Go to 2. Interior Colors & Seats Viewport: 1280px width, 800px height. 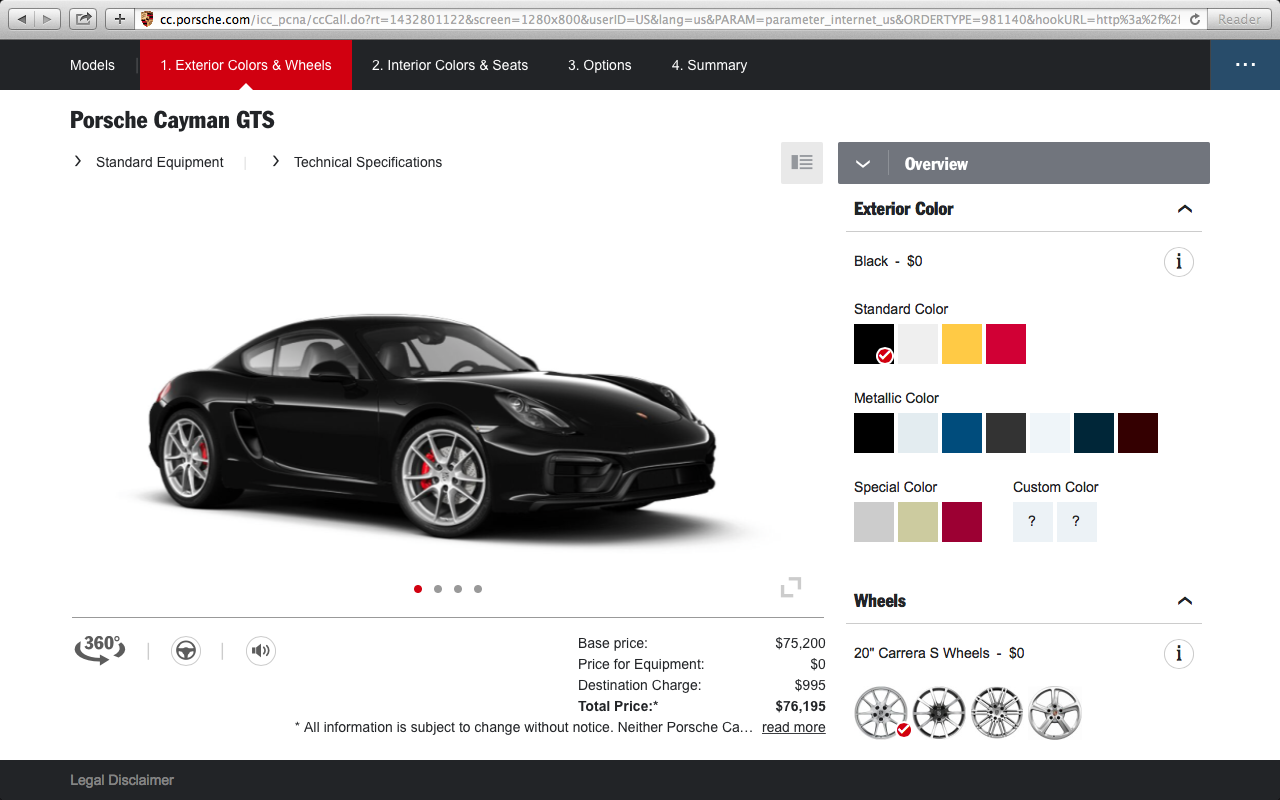tap(450, 65)
